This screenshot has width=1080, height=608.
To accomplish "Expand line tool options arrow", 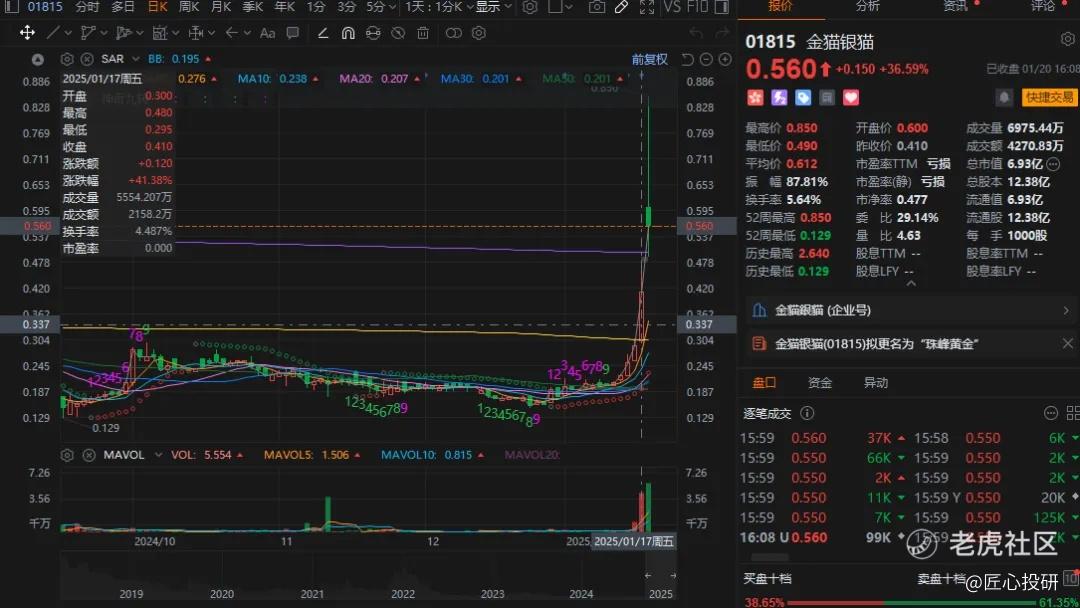I will click(70, 32).
